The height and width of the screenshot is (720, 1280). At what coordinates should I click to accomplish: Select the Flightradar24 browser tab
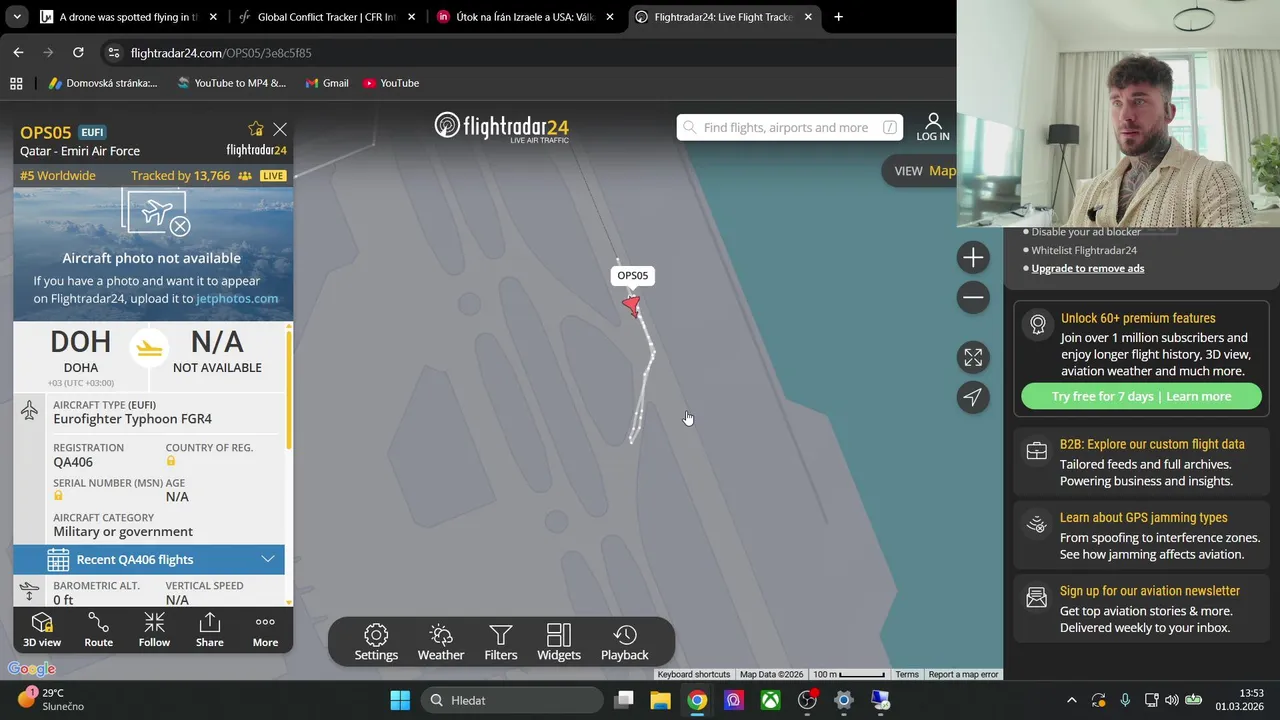click(x=724, y=17)
